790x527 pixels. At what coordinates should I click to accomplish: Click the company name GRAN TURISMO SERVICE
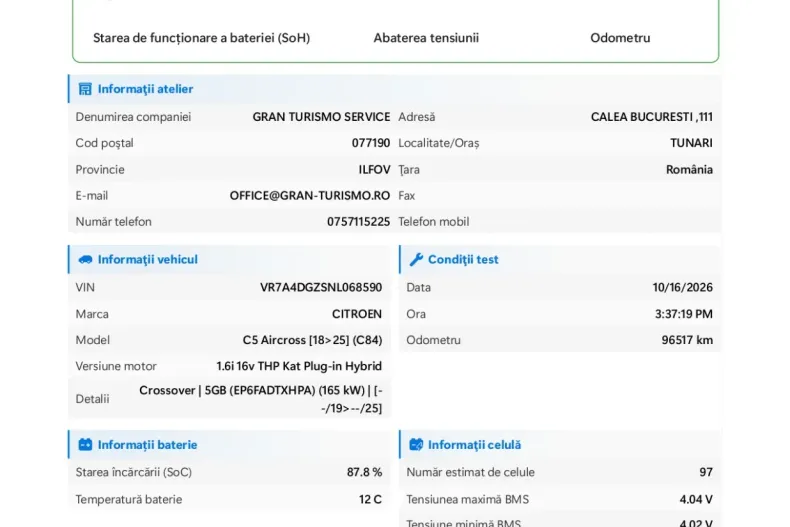(321, 117)
